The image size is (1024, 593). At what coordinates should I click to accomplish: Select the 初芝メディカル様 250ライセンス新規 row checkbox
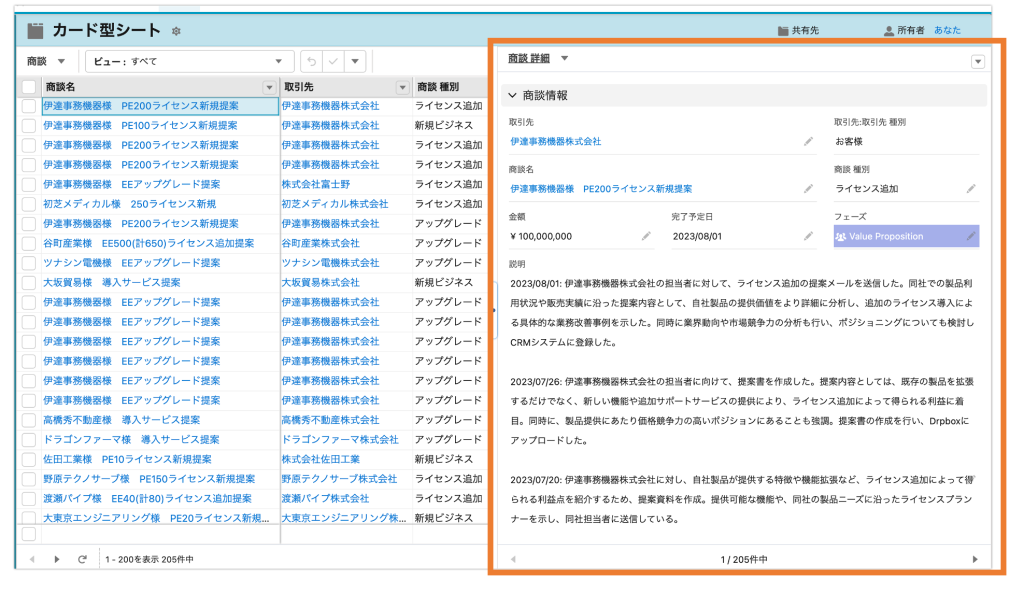point(29,204)
